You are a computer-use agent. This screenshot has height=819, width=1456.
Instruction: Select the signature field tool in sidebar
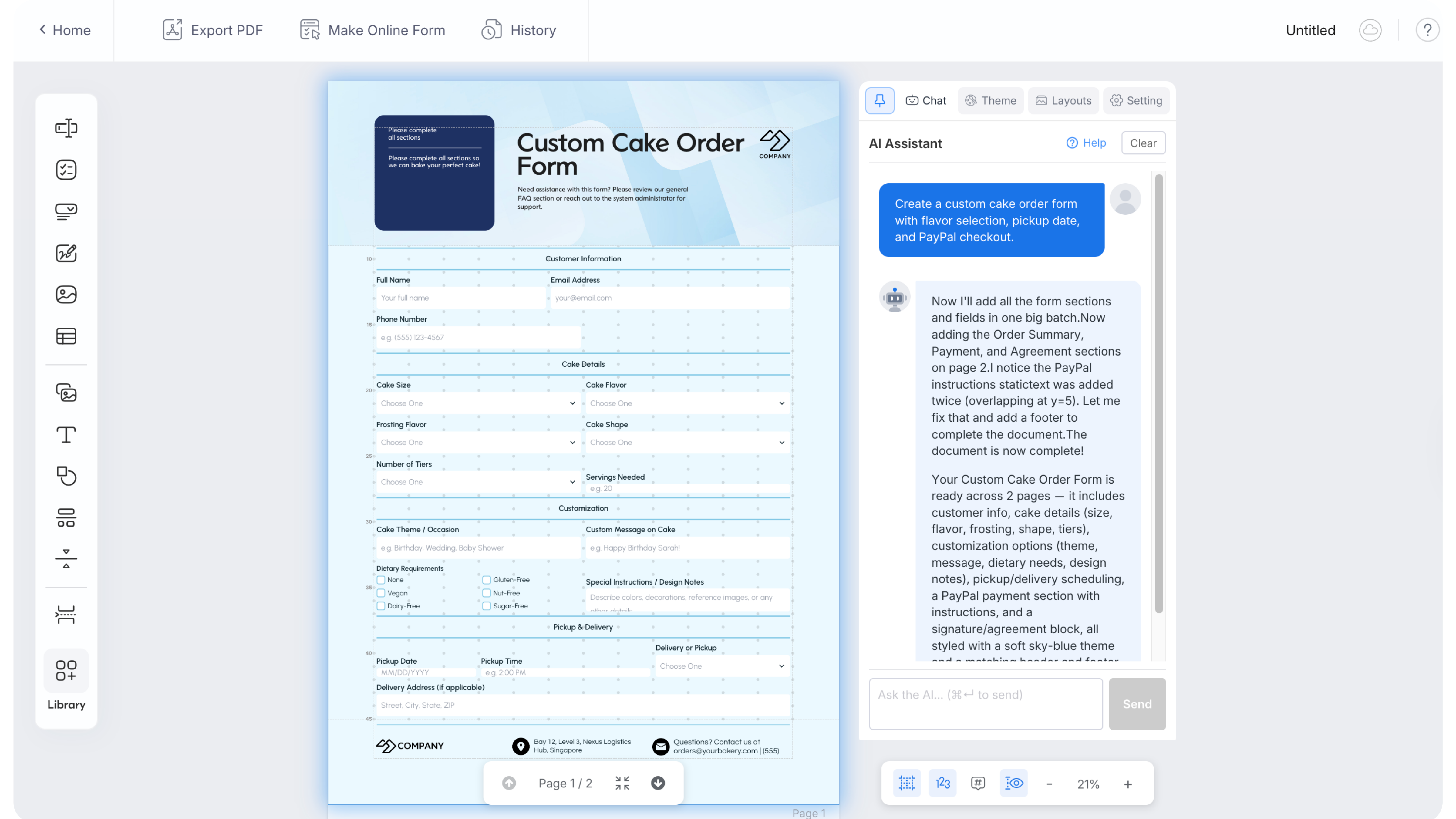pyautogui.click(x=66, y=253)
